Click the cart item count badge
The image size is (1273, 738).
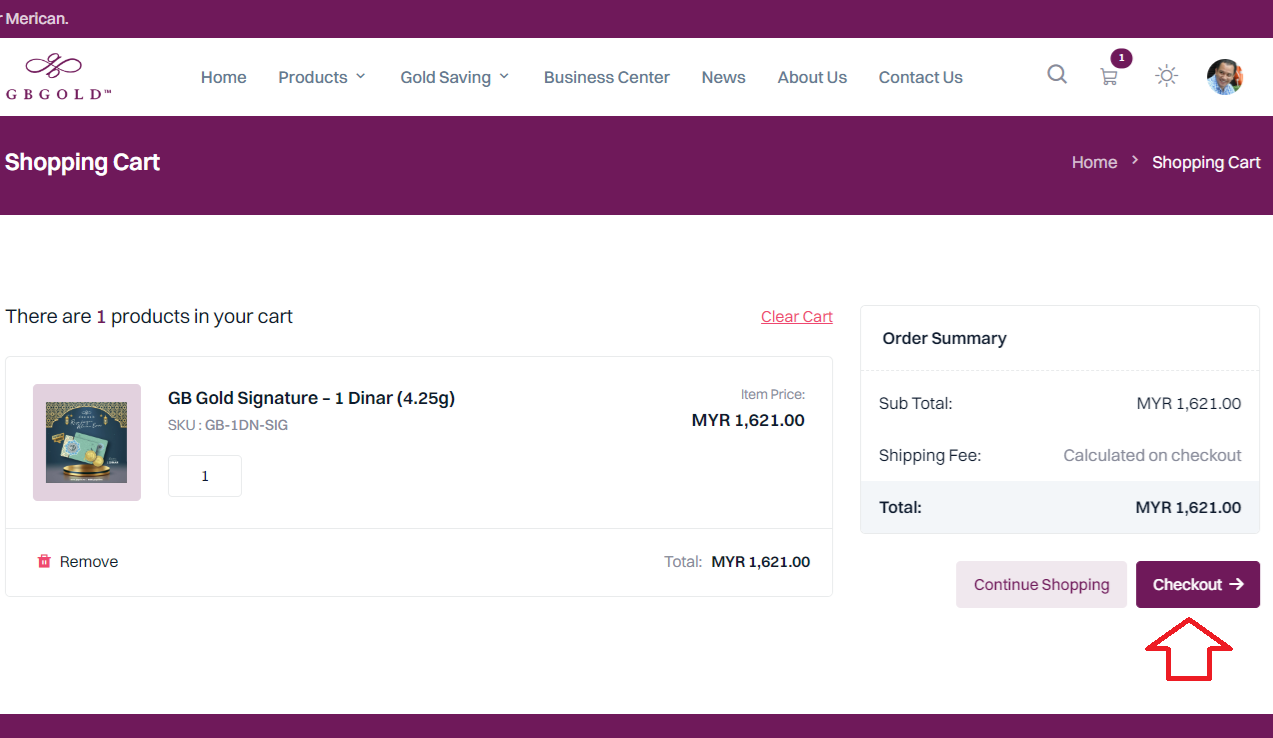point(1121,58)
